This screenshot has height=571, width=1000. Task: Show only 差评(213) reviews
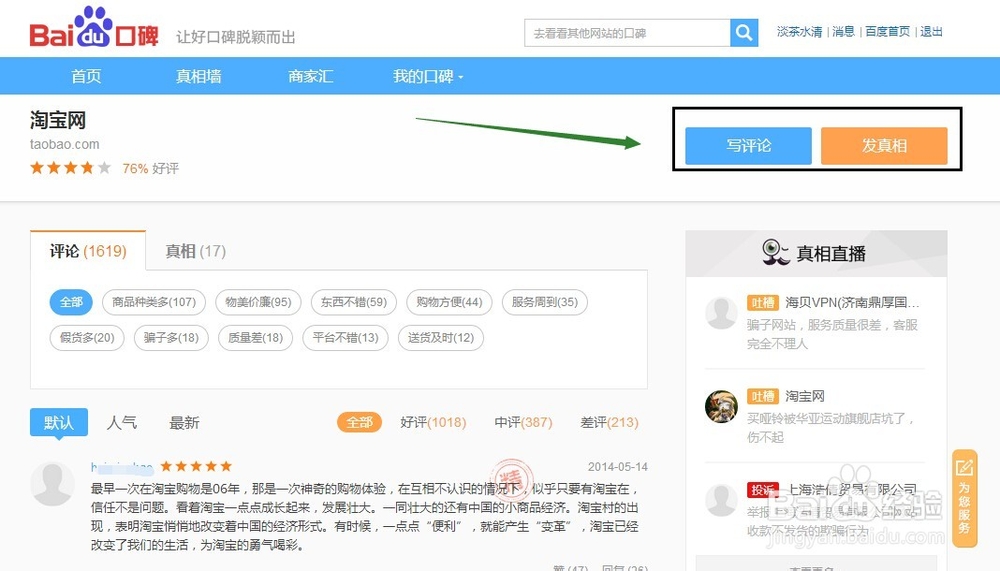609,422
